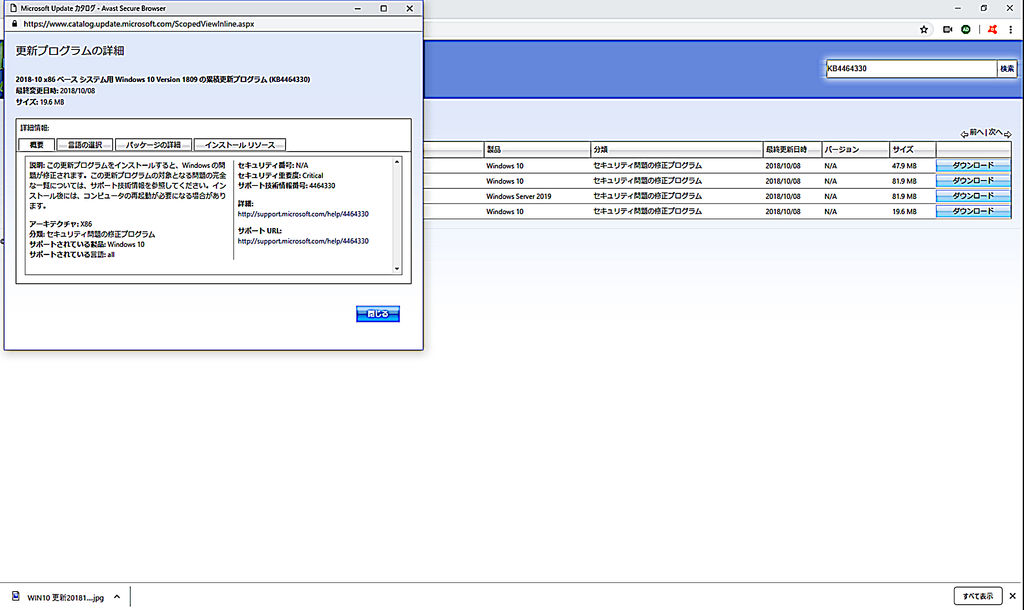The height and width of the screenshot is (610, 1024).
Task: Show all downloads with すべて表示
Action: tap(978, 596)
